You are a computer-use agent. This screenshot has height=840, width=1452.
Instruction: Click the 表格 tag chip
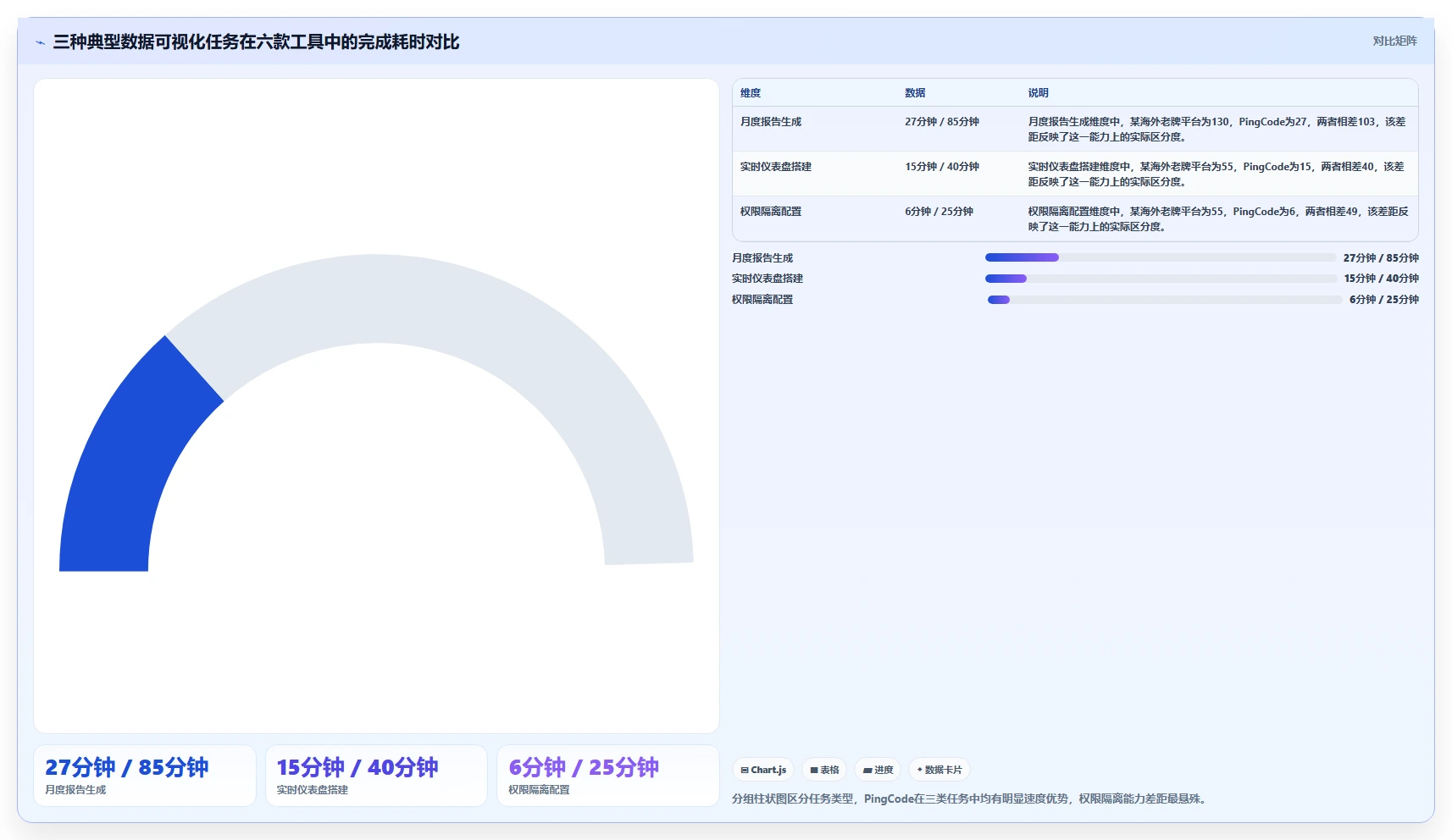[x=824, y=770]
